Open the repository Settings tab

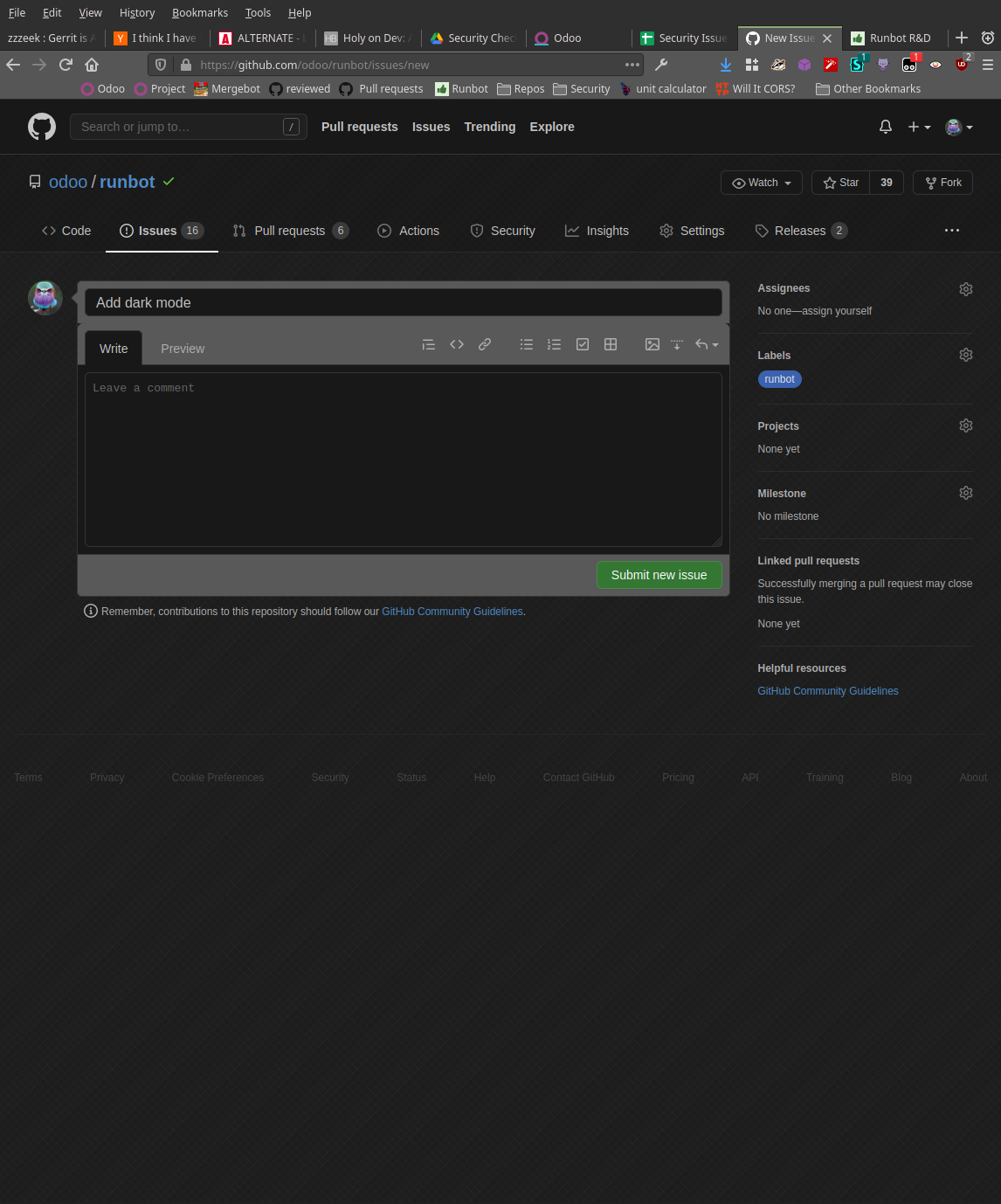(x=692, y=231)
